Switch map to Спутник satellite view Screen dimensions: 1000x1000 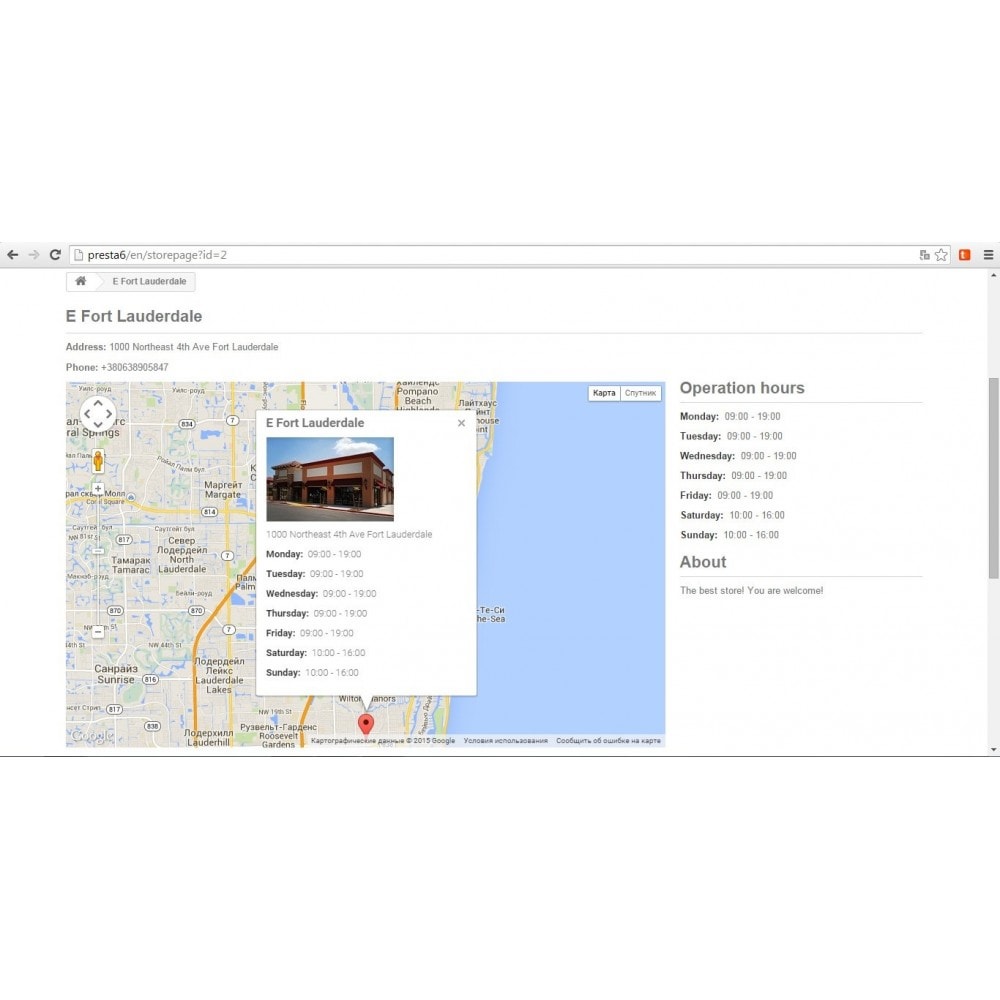point(640,393)
